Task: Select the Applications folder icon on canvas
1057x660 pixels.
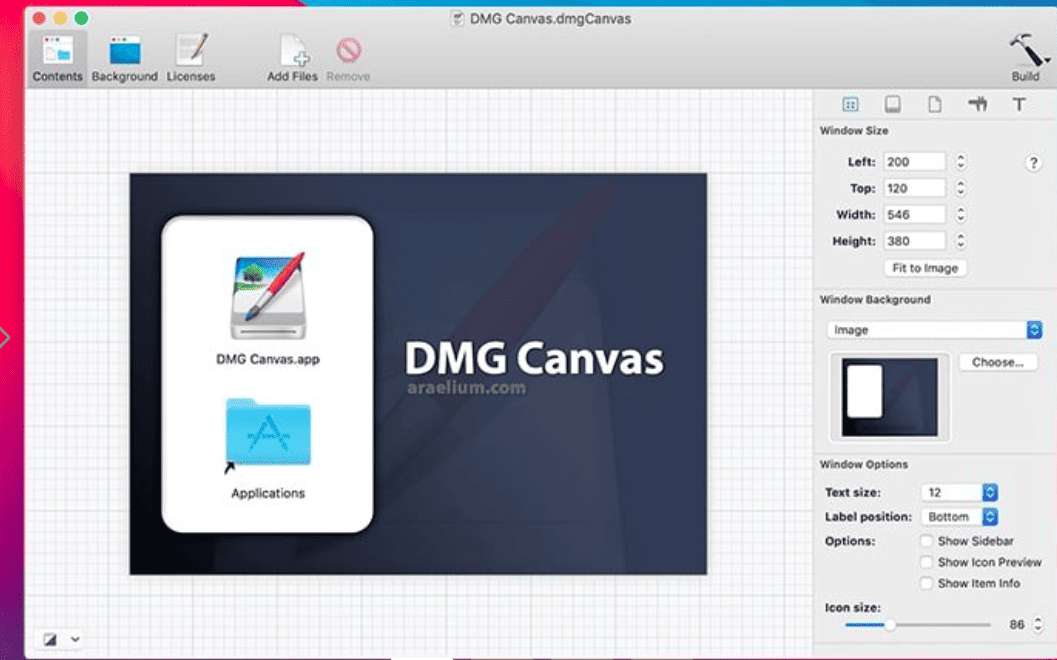Action: pos(268,433)
